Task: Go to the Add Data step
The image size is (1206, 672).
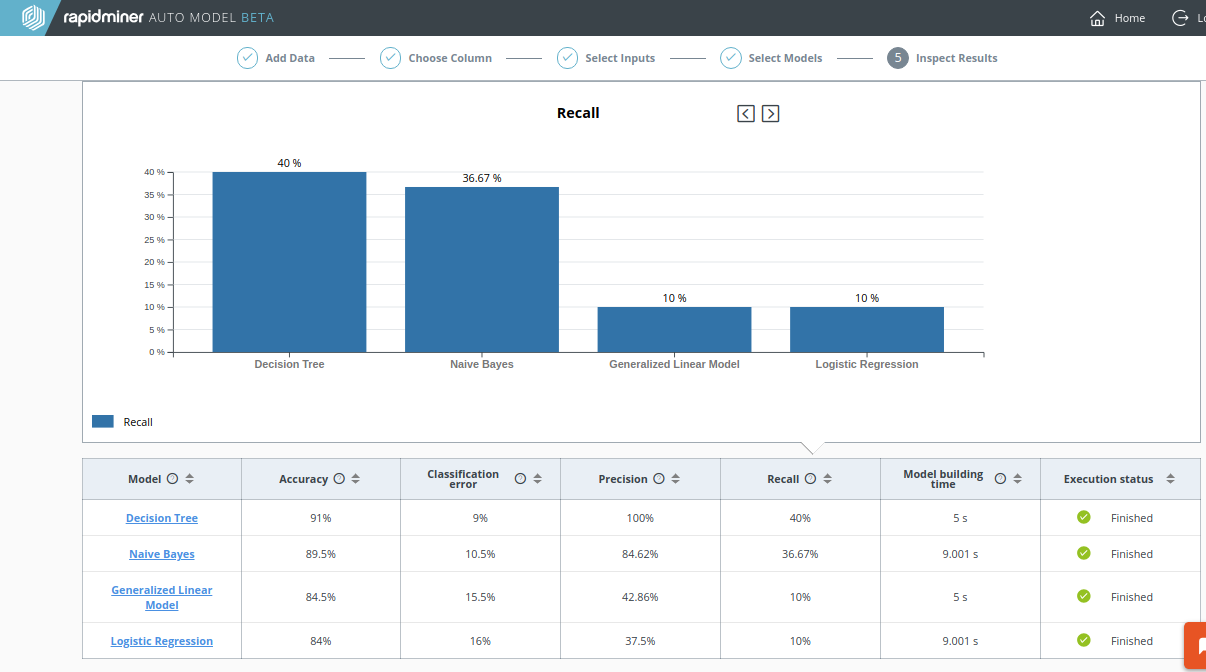Action: tap(276, 58)
